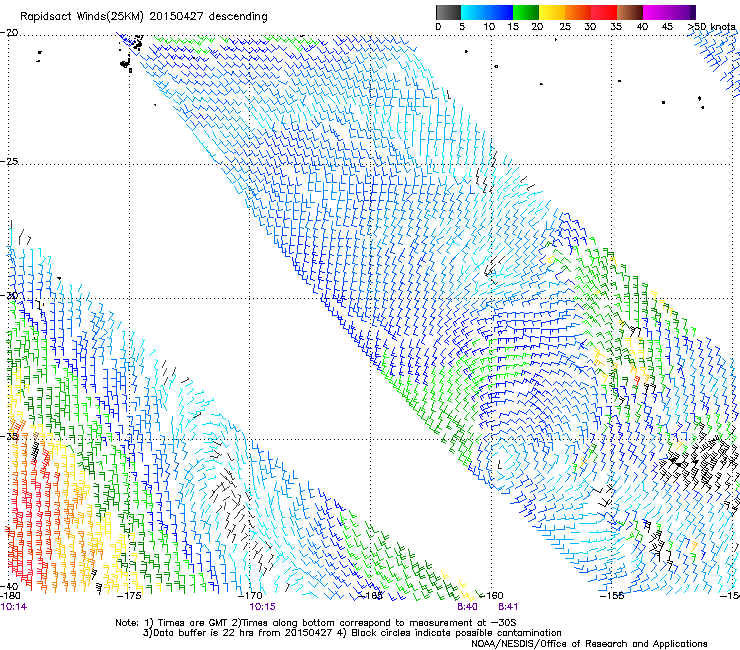Click the orange 25–30 knots legend segment
Image resolution: width=740 pixels, height=650 pixels.
578,12
